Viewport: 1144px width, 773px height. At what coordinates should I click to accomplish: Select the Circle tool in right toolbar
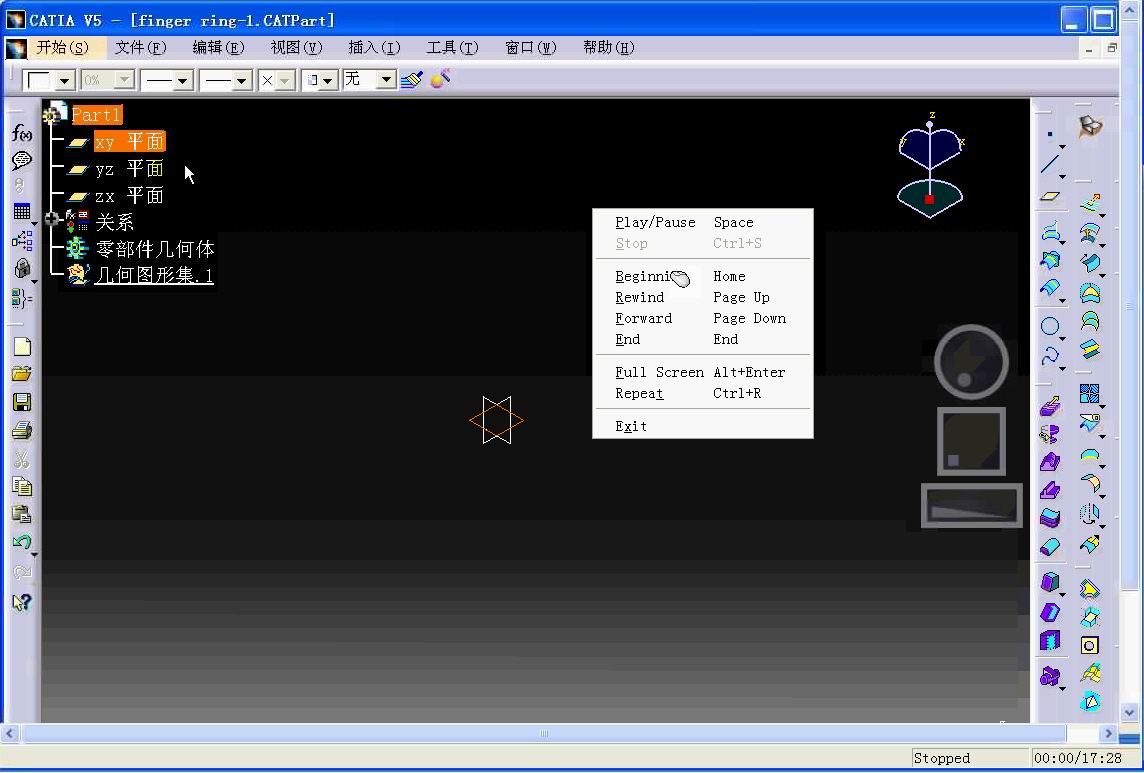coord(1050,326)
